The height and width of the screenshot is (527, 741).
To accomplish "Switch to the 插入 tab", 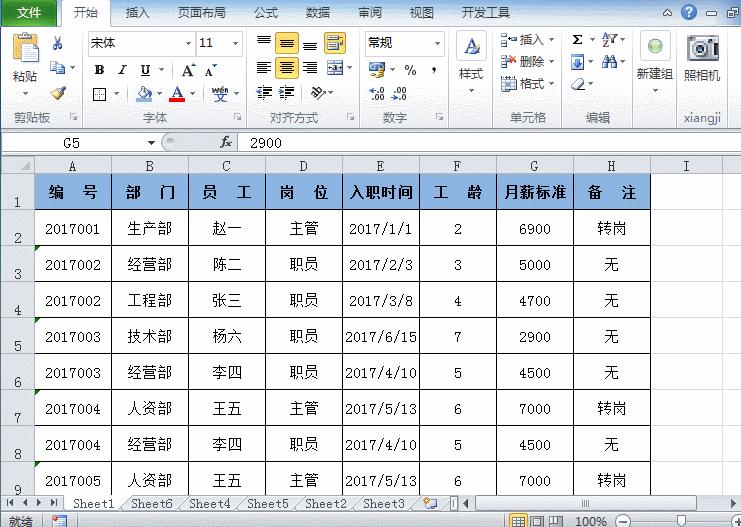I will 138,13.
